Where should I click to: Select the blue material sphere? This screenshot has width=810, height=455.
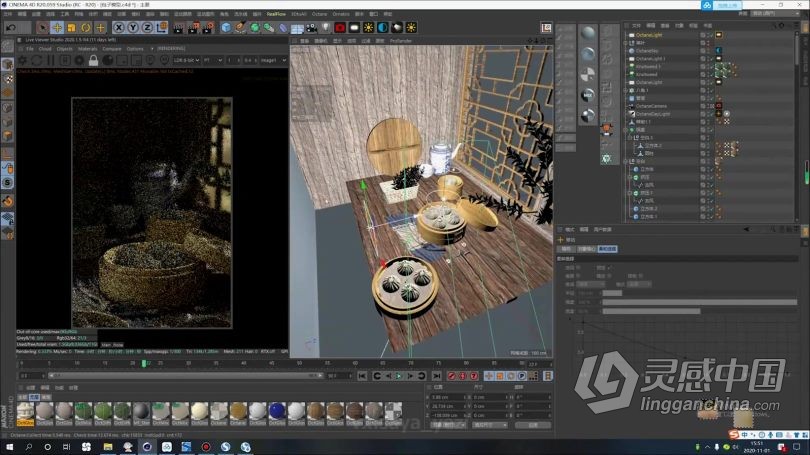click(277, 411)
